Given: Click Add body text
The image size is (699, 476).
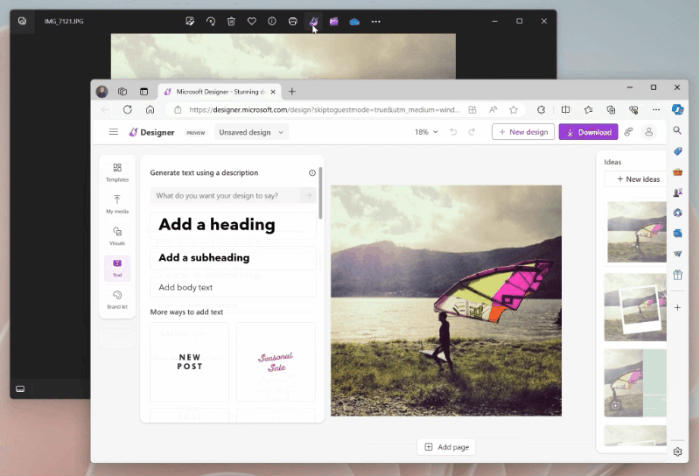Looking at the screenshot, I should 233,287.
